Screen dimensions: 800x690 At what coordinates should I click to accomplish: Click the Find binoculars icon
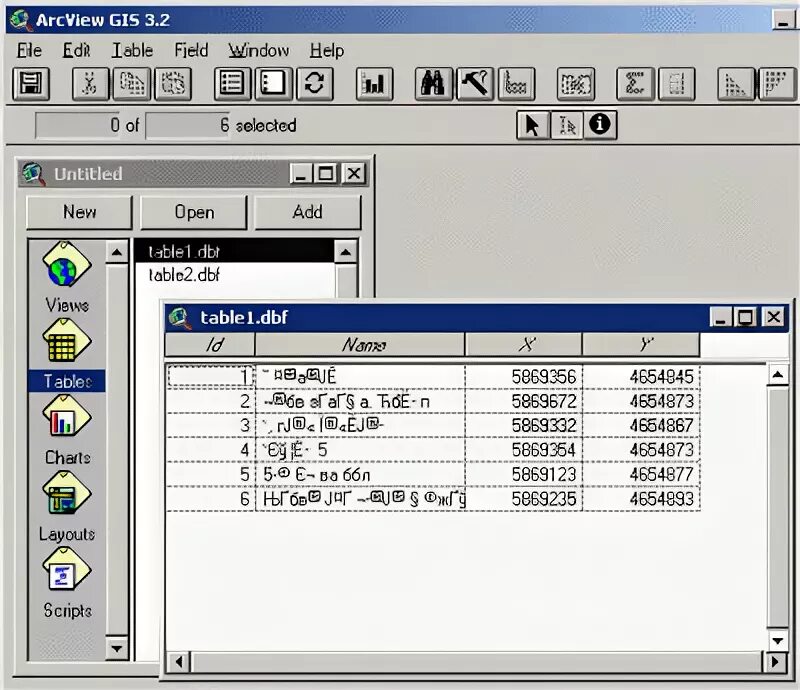click(x=434, y=84)
